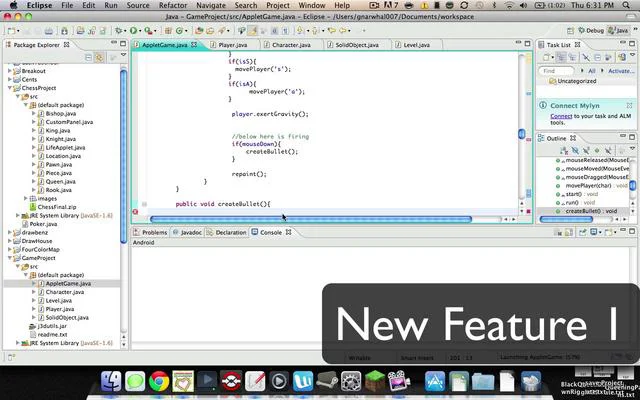Screen dimensions: 640x400
Task: Click the New Task icon in Task List
Action: point(547,58)
